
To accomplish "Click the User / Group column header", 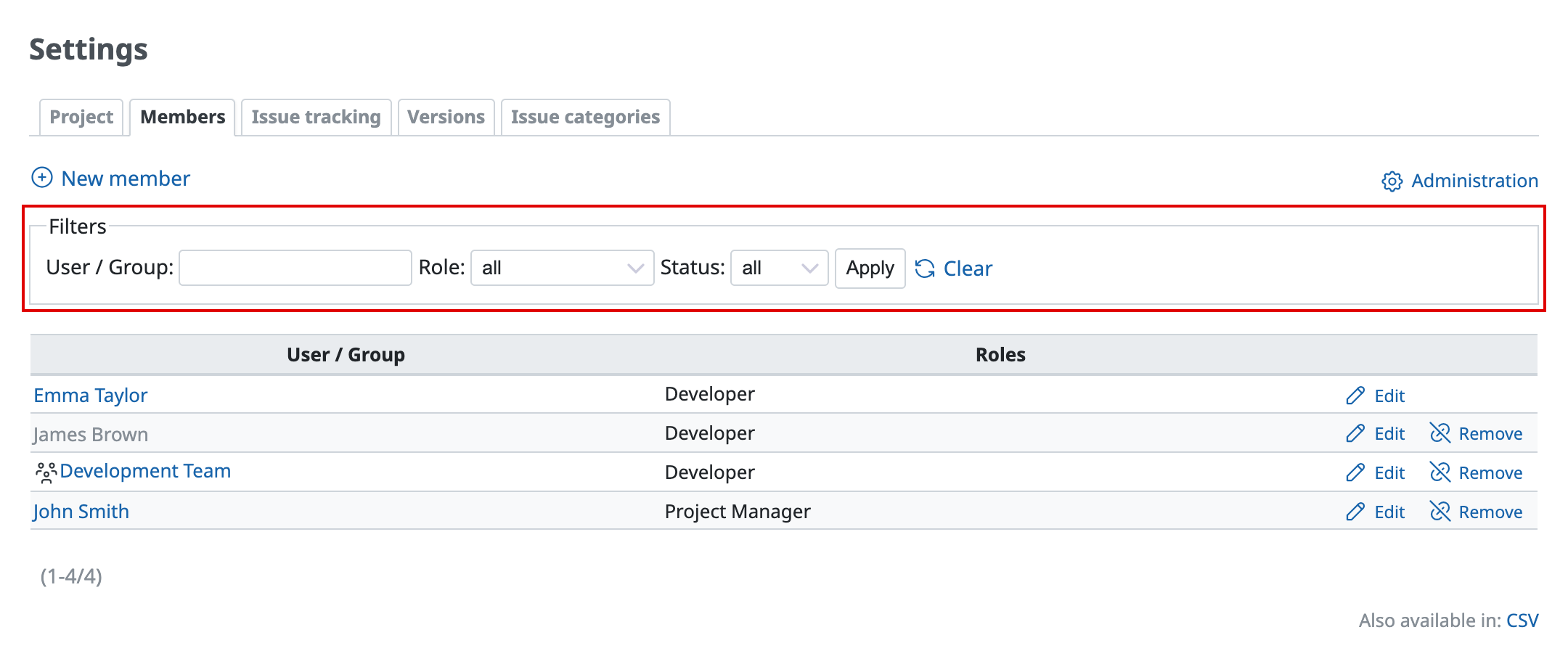I will (346, 354).
